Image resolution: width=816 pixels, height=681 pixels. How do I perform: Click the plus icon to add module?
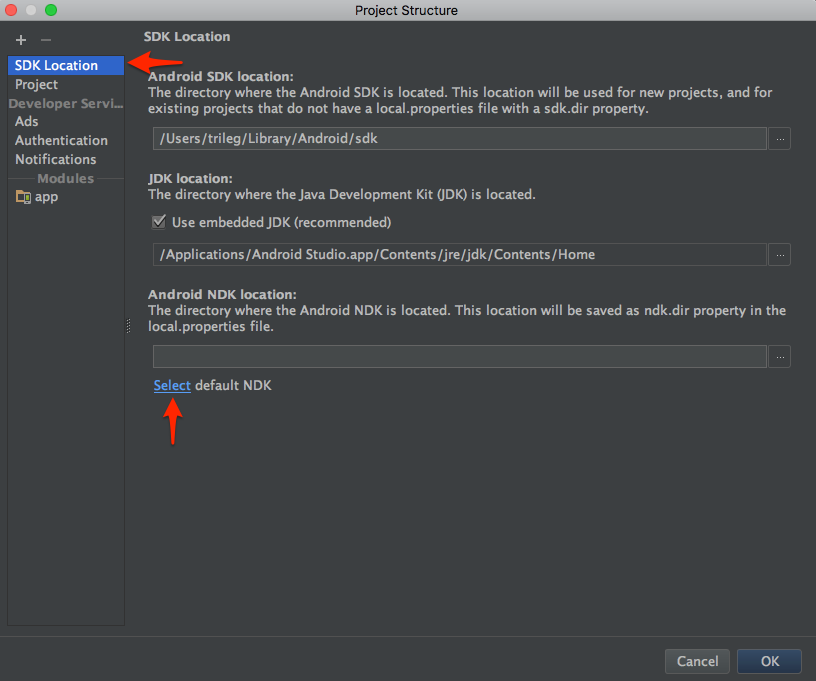pyautogui.click(x=21, y=40)
